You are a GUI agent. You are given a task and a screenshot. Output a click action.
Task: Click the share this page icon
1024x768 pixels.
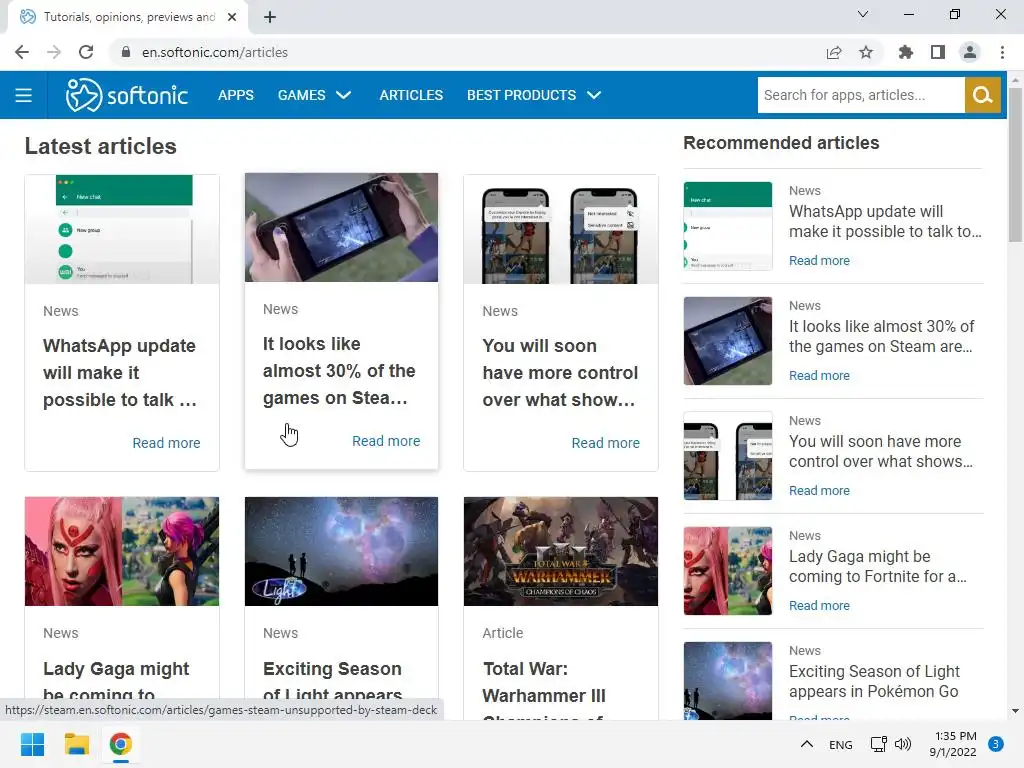pyautogui.click(x=834, y=52)
